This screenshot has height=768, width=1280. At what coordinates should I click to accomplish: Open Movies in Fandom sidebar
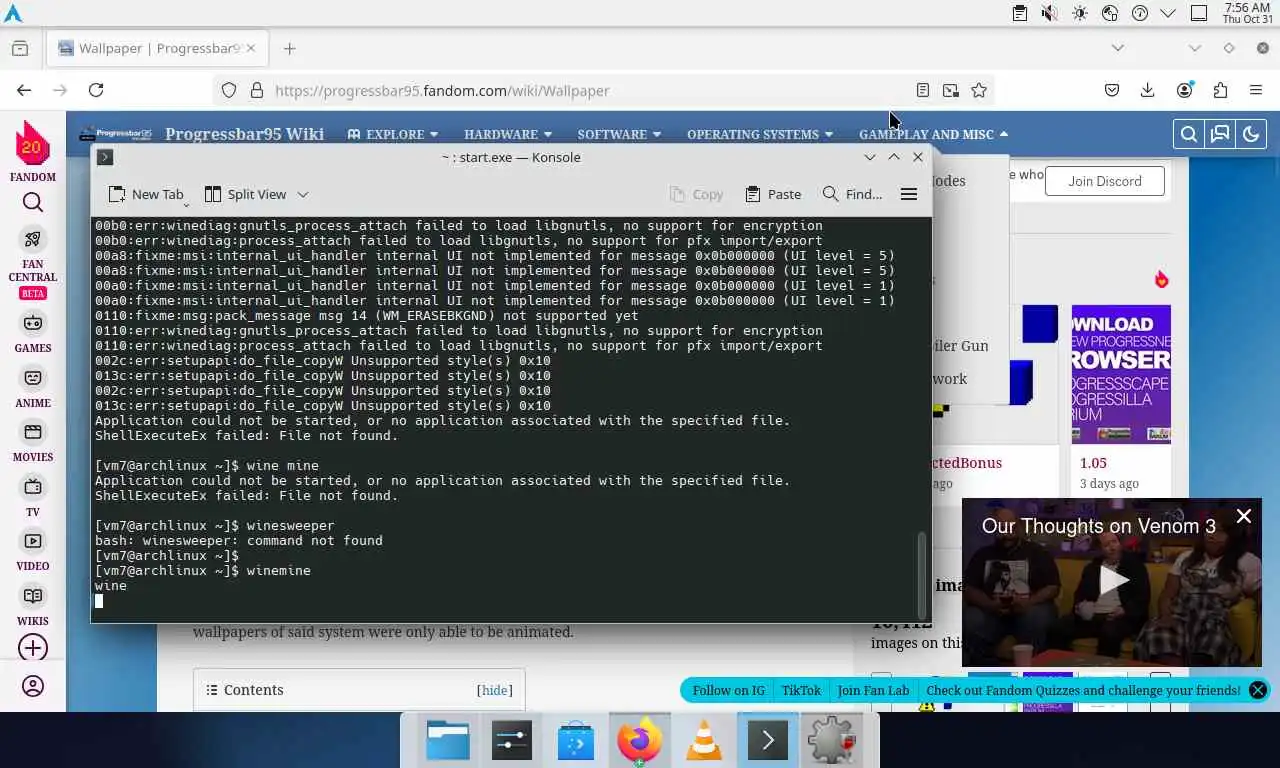33,442
